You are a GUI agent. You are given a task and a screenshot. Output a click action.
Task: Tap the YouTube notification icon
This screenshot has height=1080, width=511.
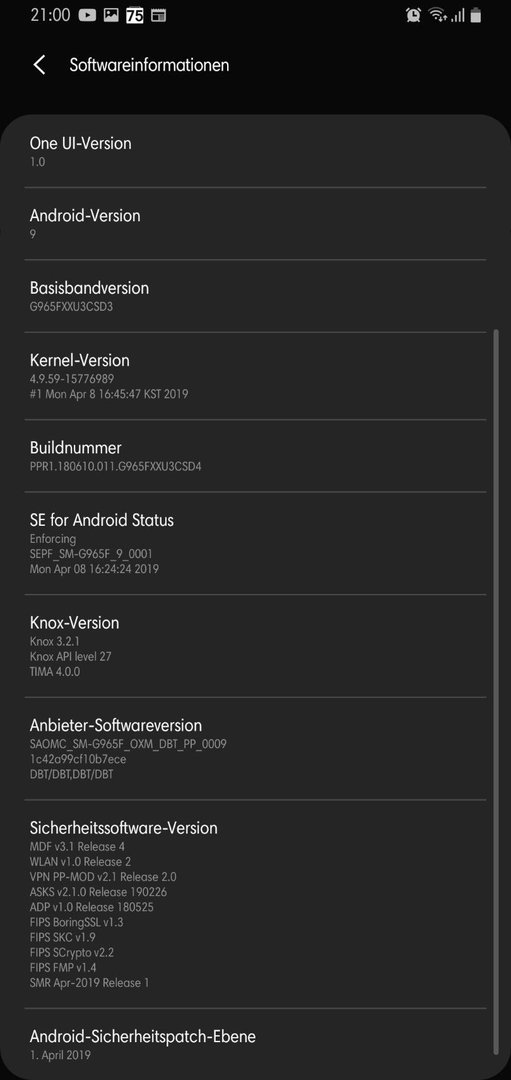87,15
